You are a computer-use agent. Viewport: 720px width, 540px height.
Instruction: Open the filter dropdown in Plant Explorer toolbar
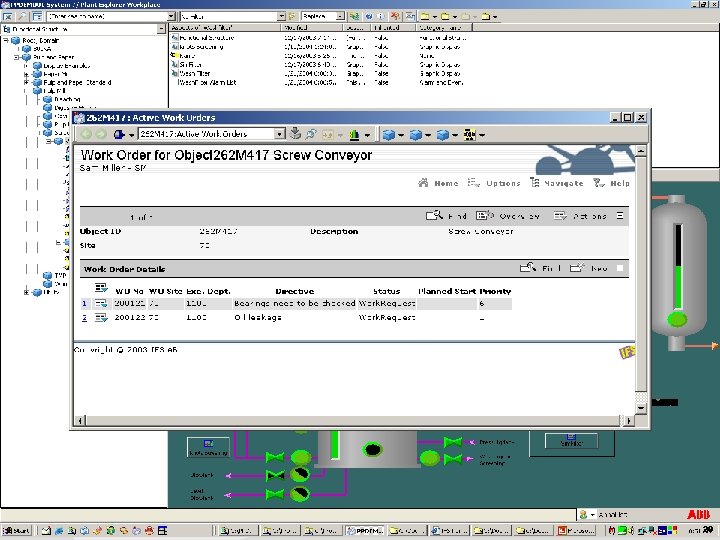281,16
